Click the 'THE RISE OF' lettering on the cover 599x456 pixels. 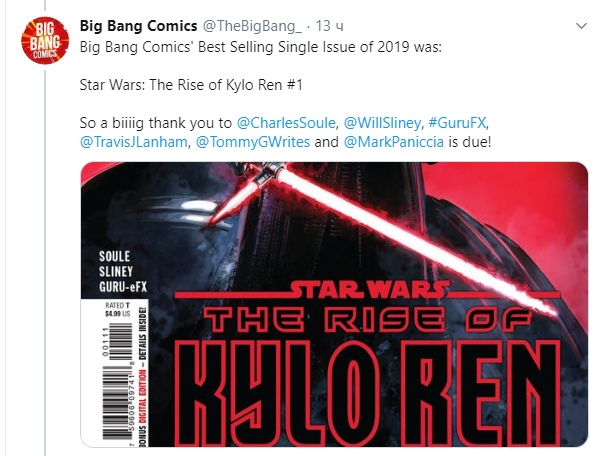coord(367,320)
